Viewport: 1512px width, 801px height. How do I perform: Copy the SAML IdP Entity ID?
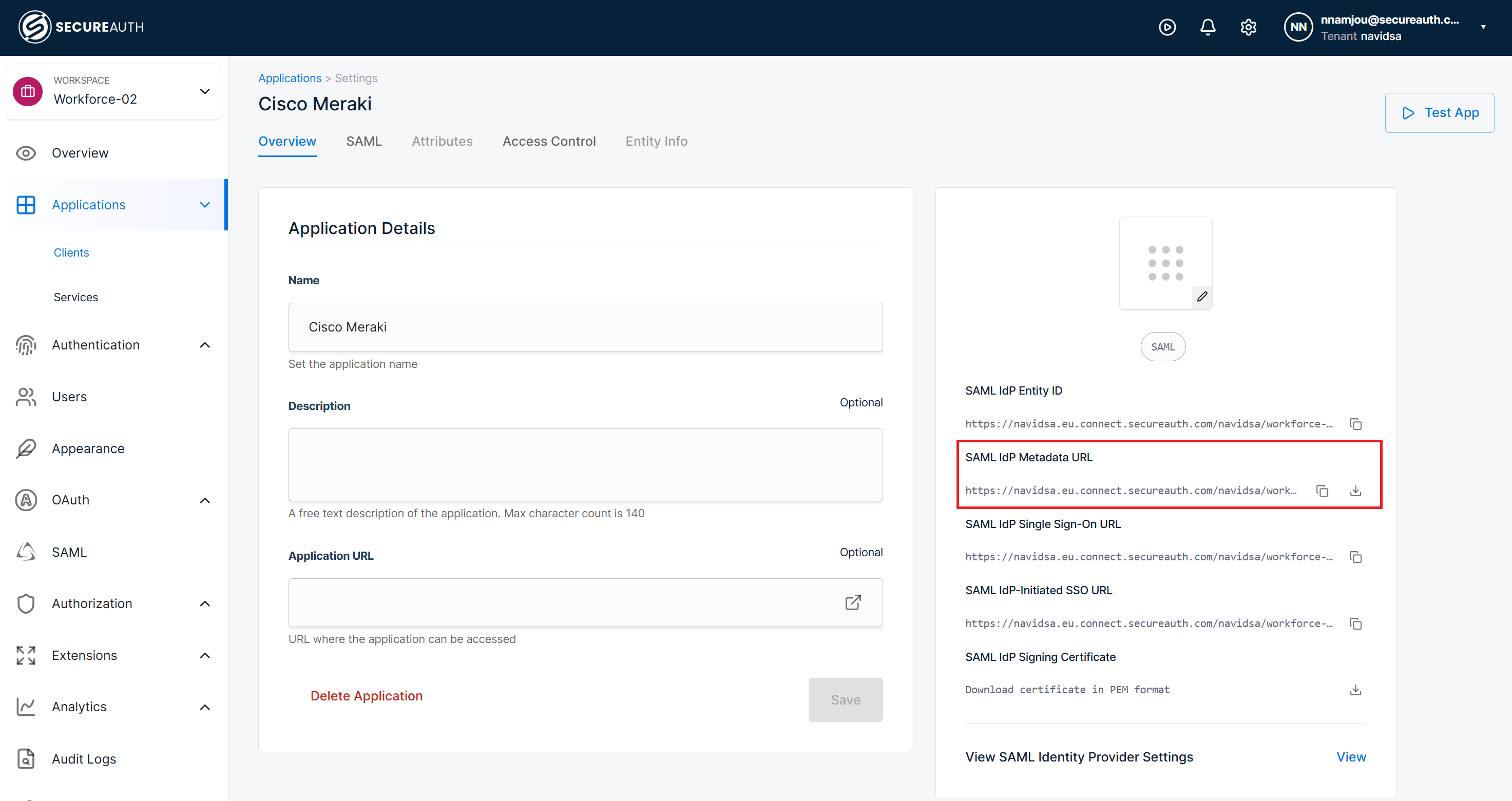1355,424
